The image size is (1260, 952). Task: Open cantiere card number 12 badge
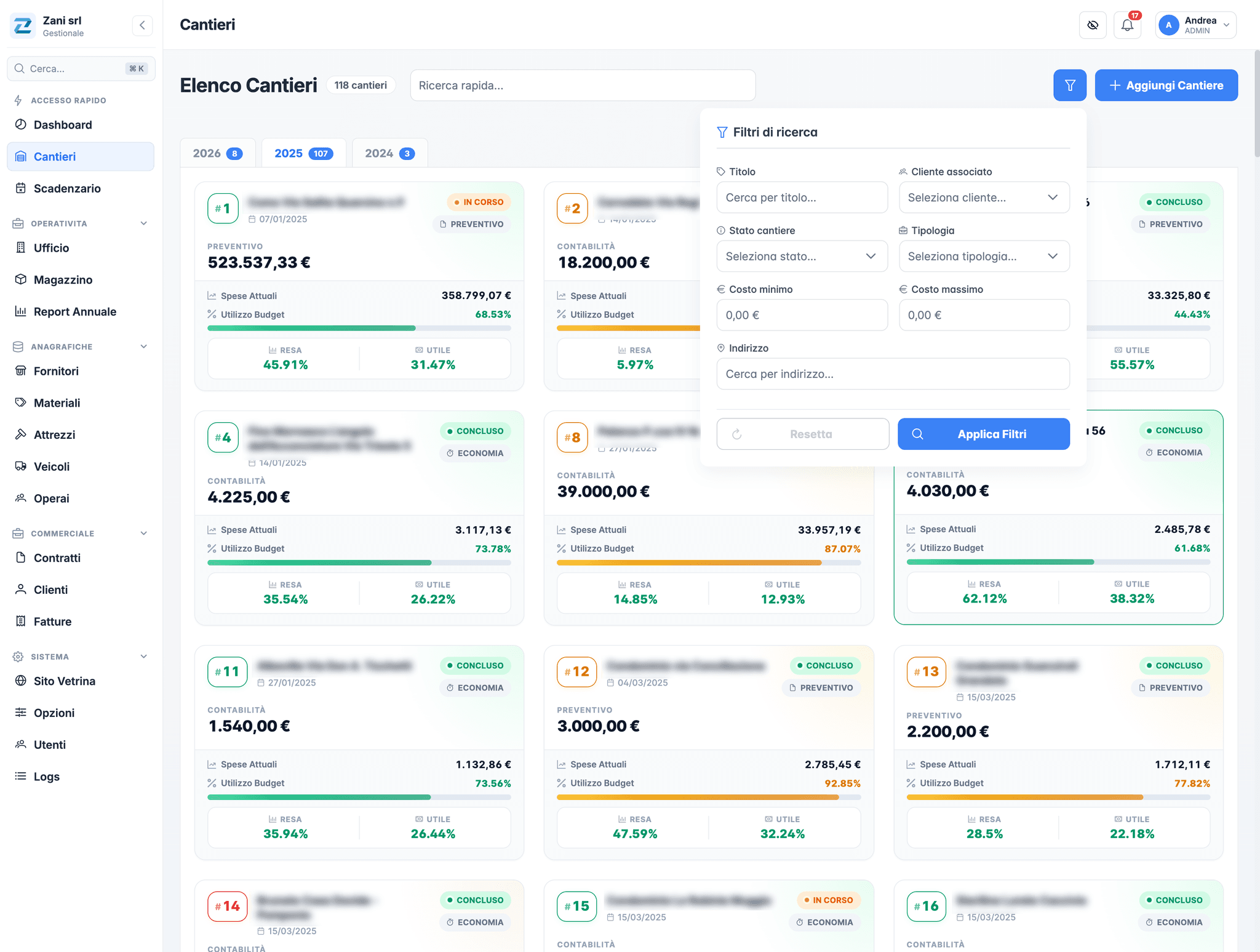(576, 672)
